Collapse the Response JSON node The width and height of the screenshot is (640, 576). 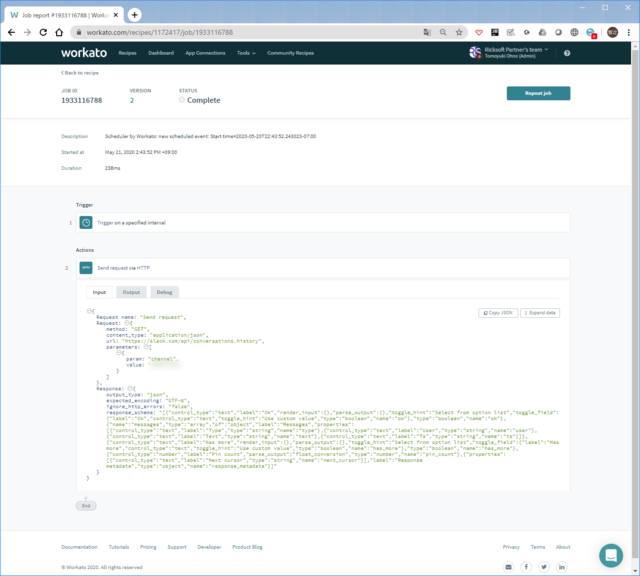[x=130, y=389]
